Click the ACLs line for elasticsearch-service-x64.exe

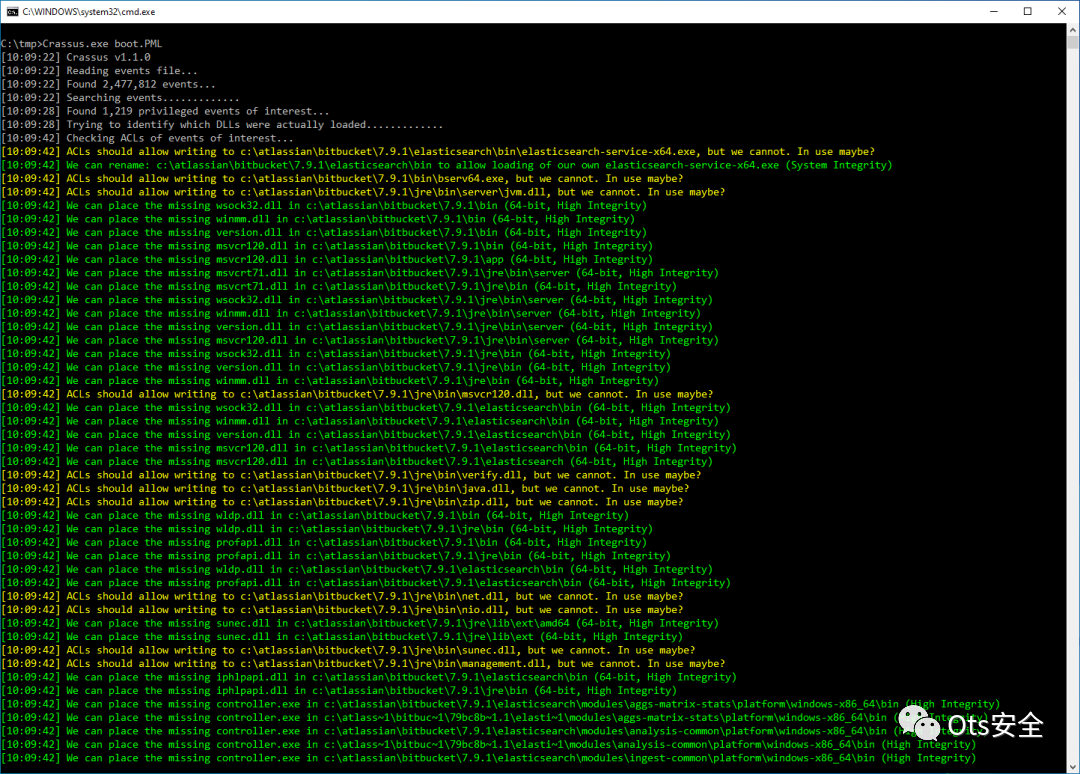coord(438,151)
